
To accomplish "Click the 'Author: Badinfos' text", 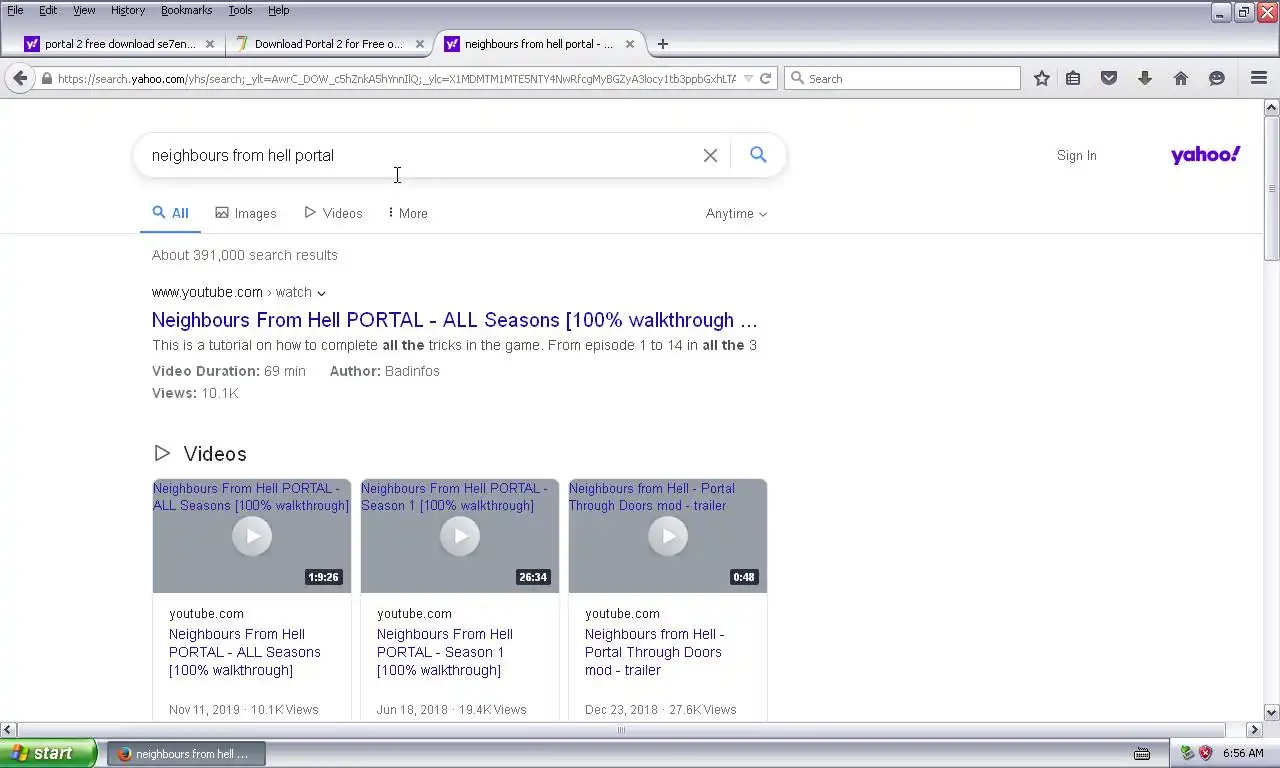I will 385,371.
